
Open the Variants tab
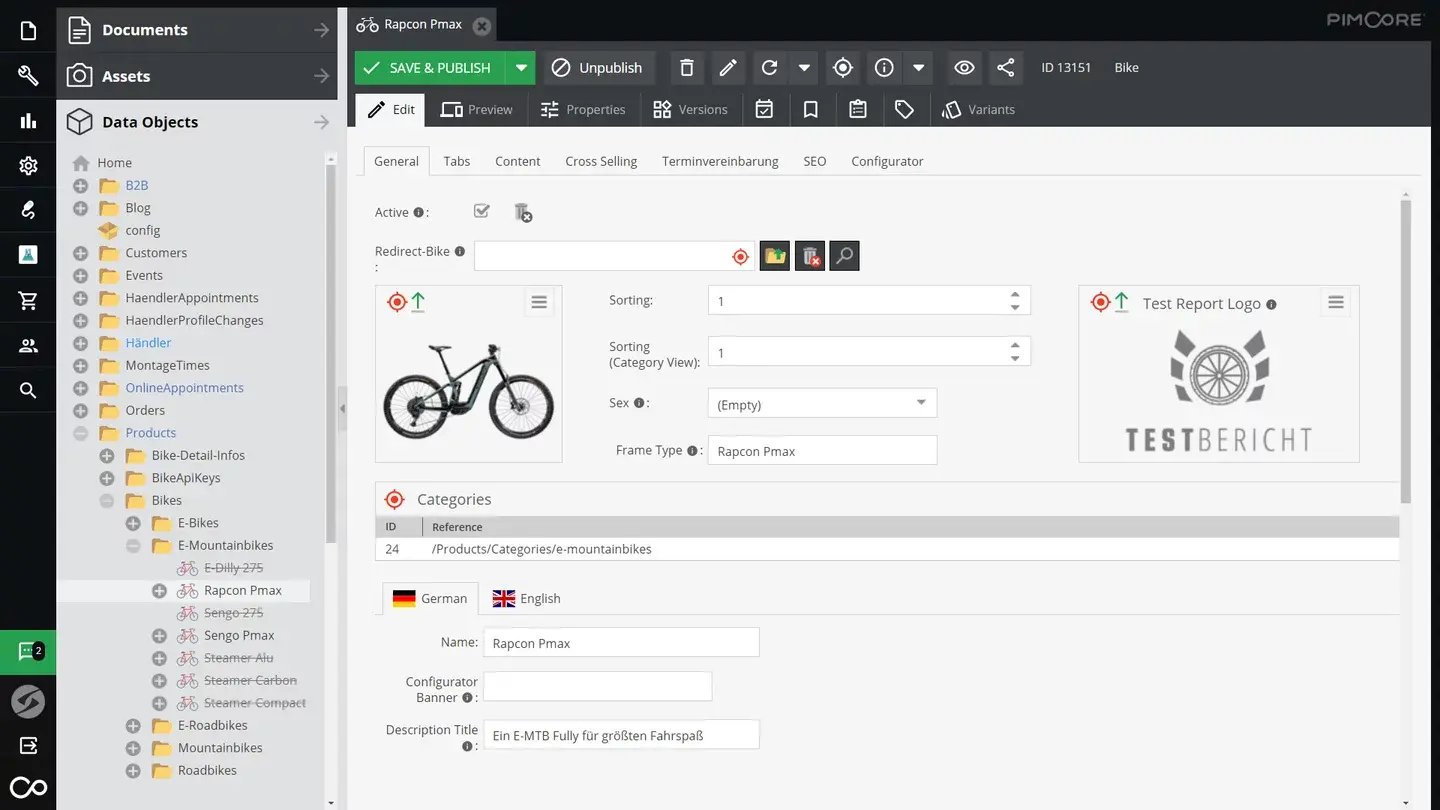coord(979,110)
